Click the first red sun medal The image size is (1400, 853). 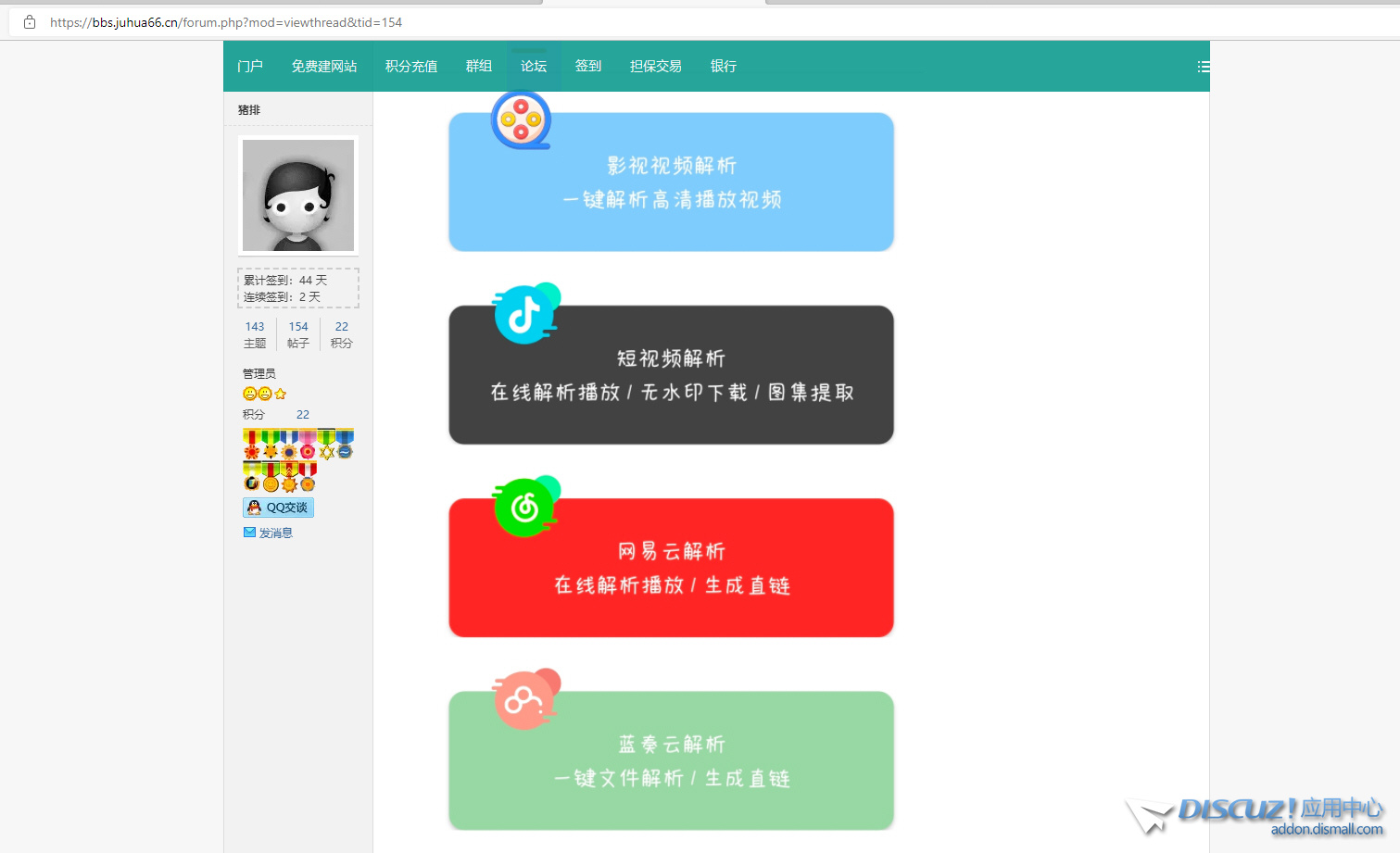(251, 445)
